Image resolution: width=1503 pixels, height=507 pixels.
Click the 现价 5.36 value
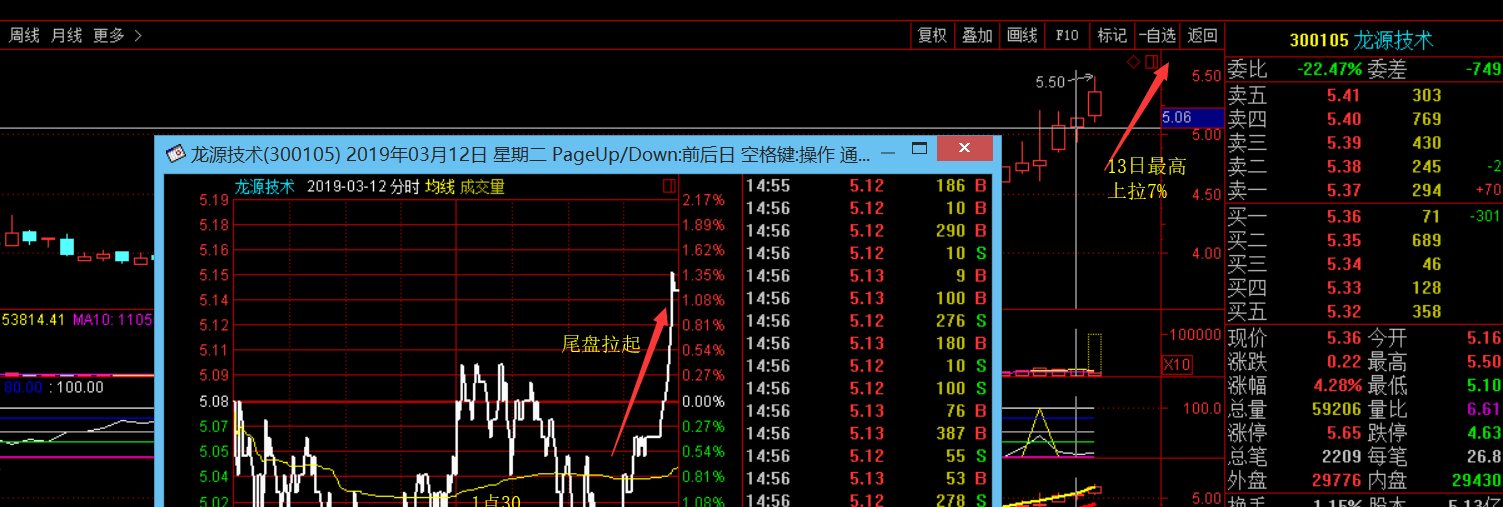(x=1344, y=338)
